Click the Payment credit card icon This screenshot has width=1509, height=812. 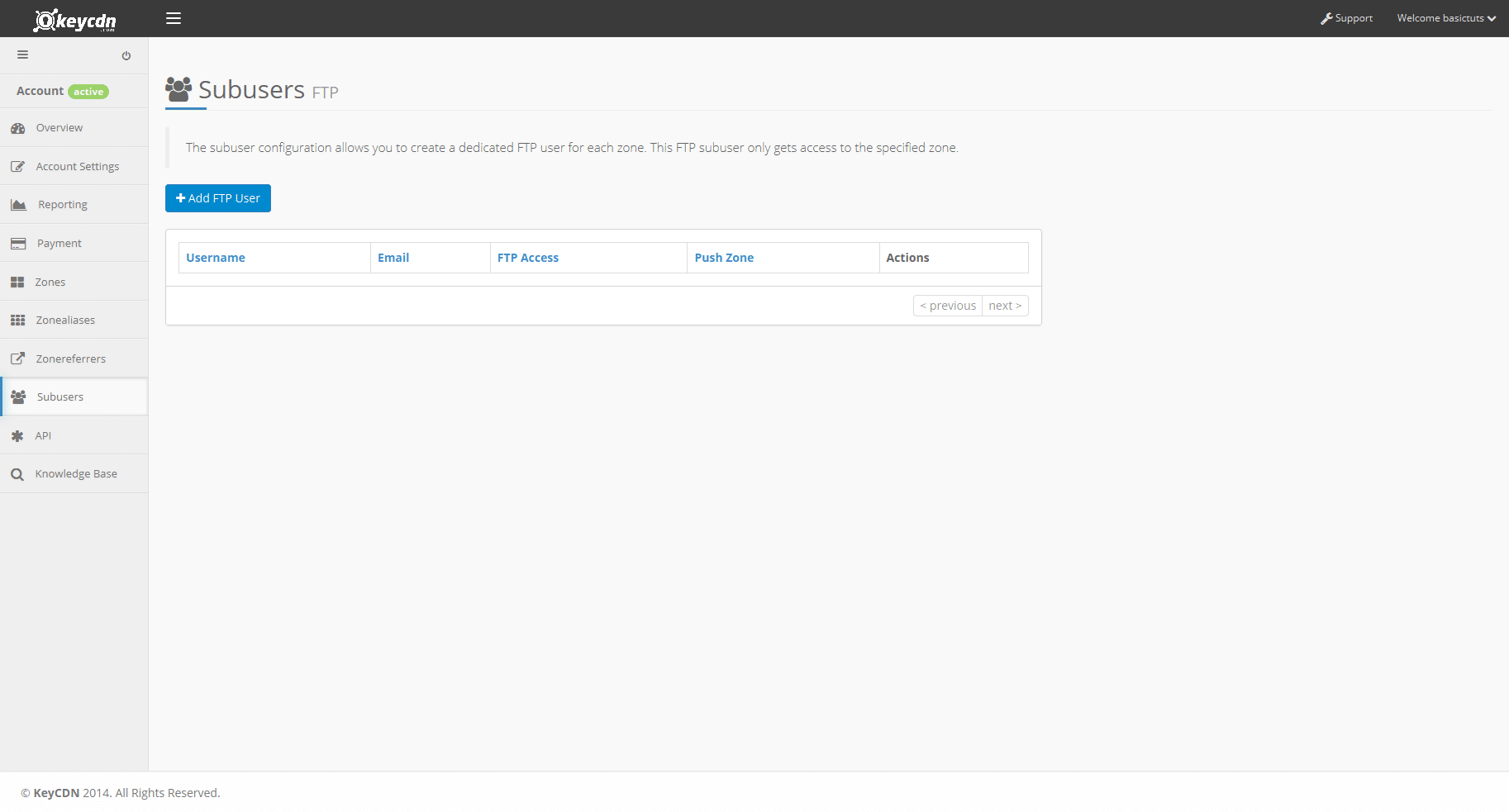[18, 244]
